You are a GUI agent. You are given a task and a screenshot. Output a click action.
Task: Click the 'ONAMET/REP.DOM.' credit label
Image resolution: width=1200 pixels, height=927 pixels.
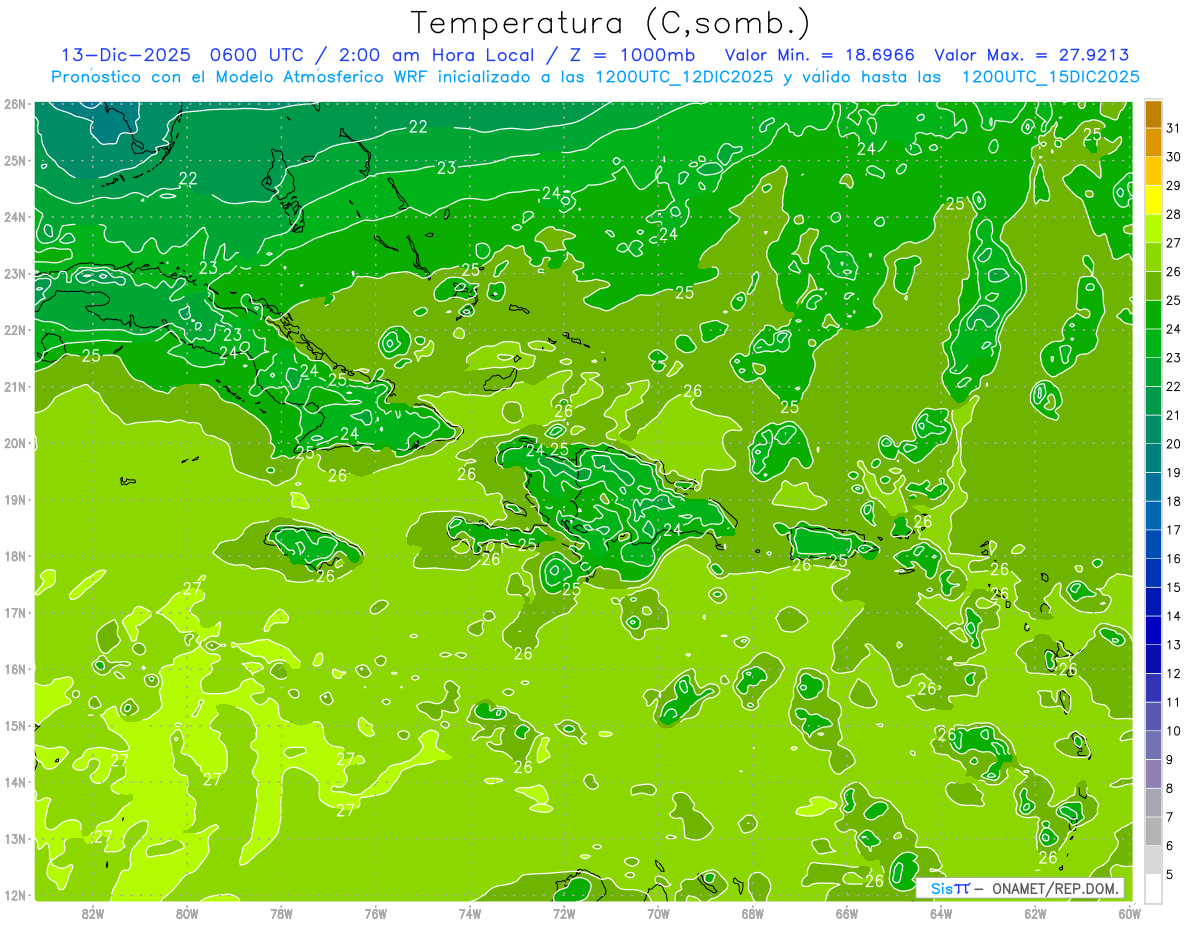[1057, 888]
